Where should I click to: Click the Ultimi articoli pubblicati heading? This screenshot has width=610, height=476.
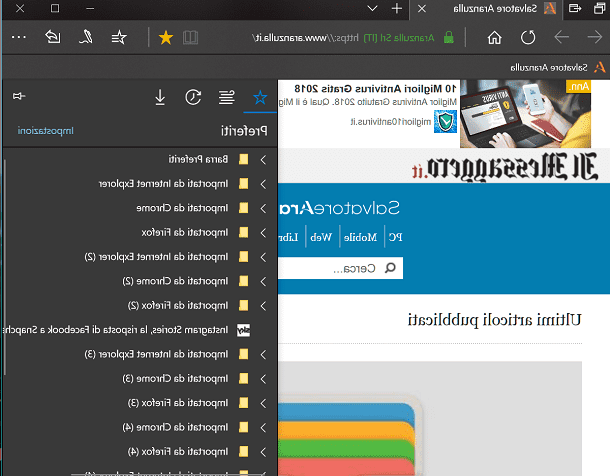click(x=494, y=320)
